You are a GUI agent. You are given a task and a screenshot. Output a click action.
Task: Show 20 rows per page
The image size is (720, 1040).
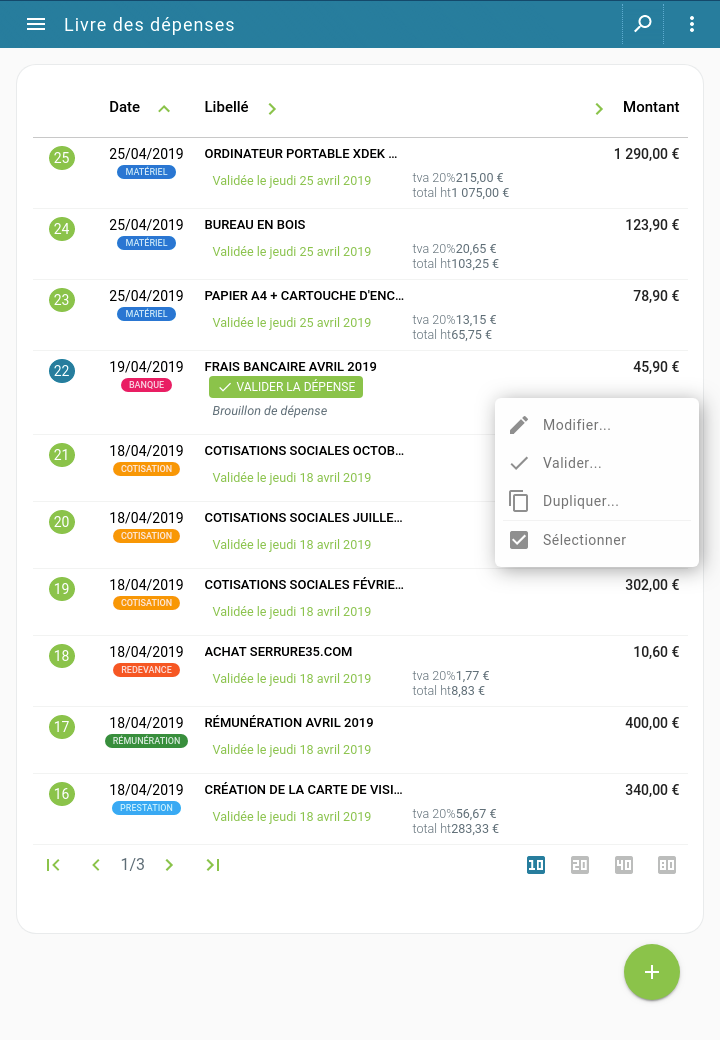tap(580, 865)
